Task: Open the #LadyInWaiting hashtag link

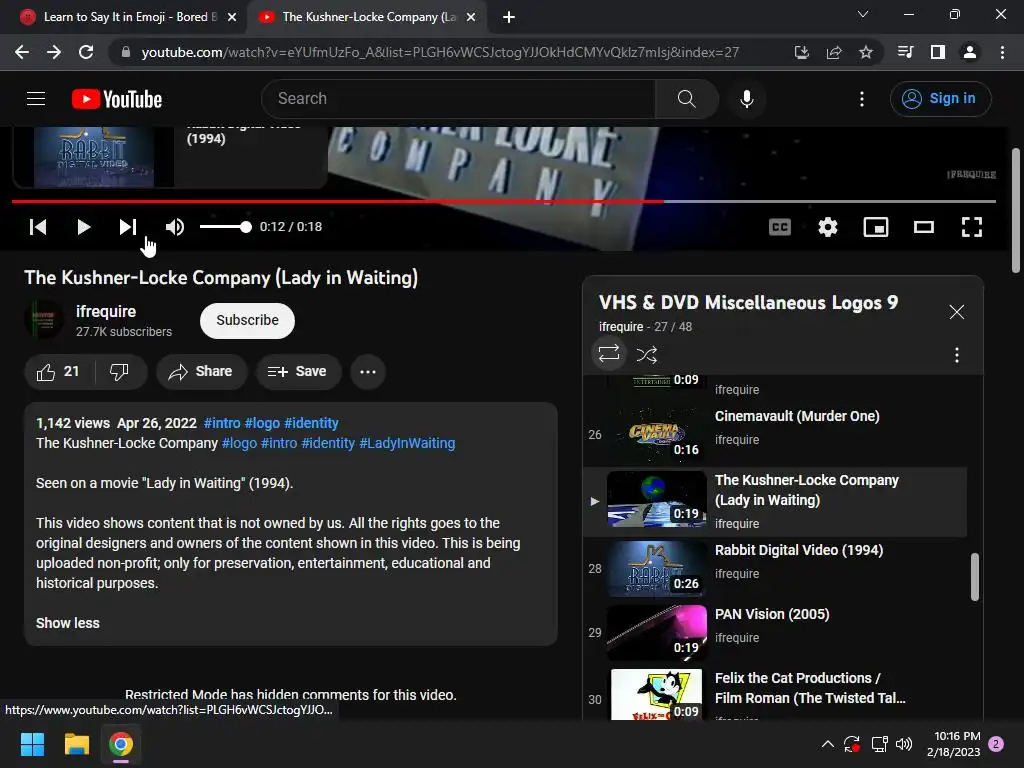Action: click(x=408, y=443)
